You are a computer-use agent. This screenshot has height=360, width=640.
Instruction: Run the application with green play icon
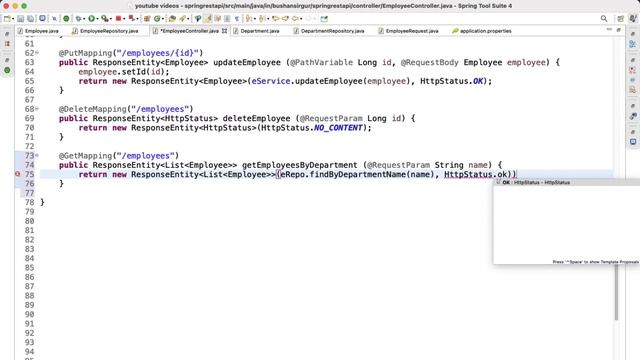click(91, 19)
